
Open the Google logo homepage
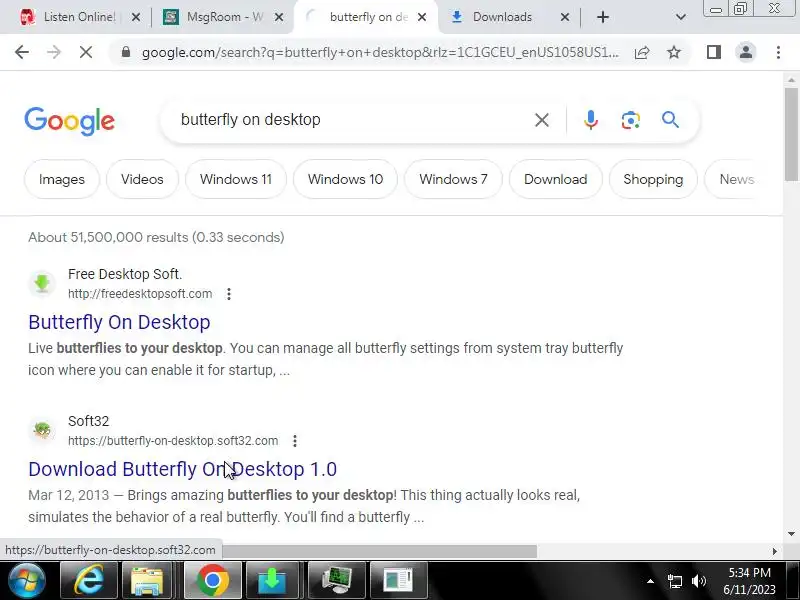tap(69, 121)
